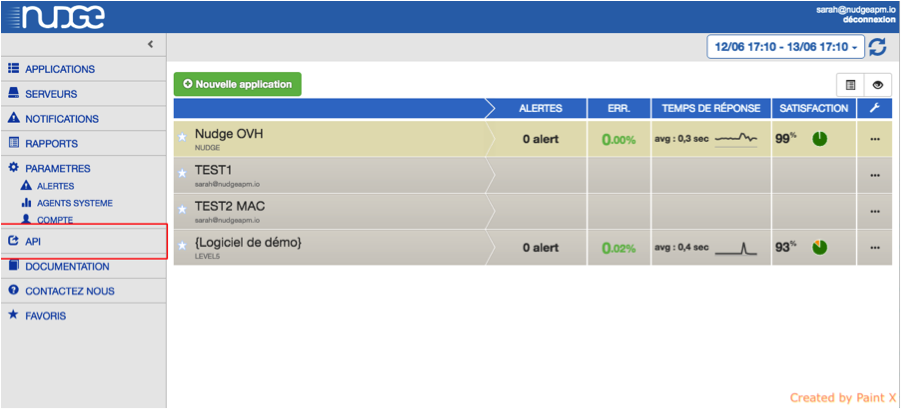Open the API sidebar entry
Viewport: 901px width, 409px height.
click(33, 241)
